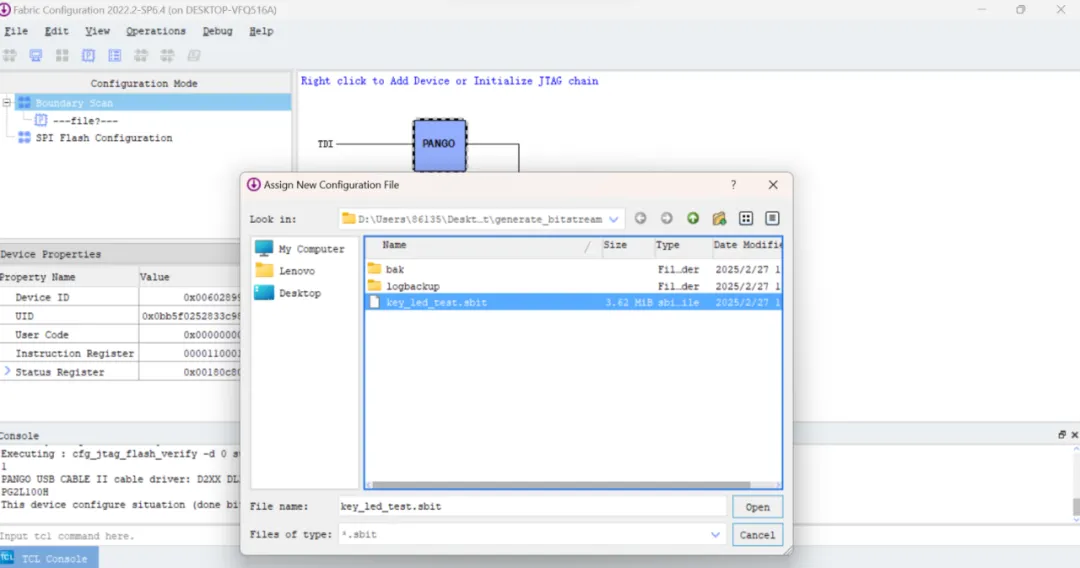Viewport: 1080px width, 568px height.
Task: Open the Files of type dropdown
Action: pyautogui.click(x=715, y=534)
